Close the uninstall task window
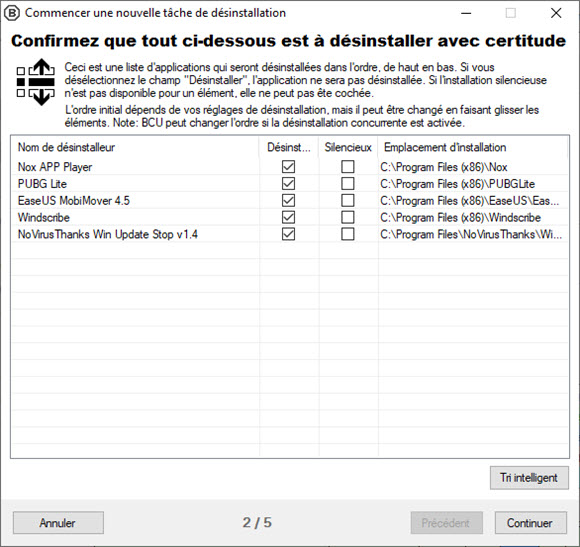The width and height of the screenshot is (580, 547). pos(556,13)
